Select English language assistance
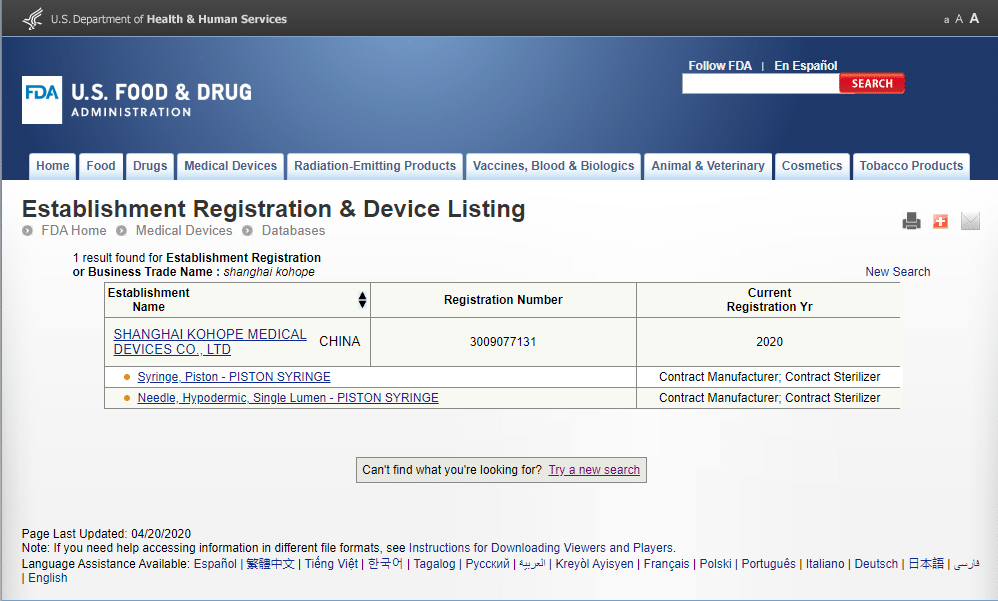The height and width of the screenshot is (601, 998). pyautogui.click(x=48, y=578)
